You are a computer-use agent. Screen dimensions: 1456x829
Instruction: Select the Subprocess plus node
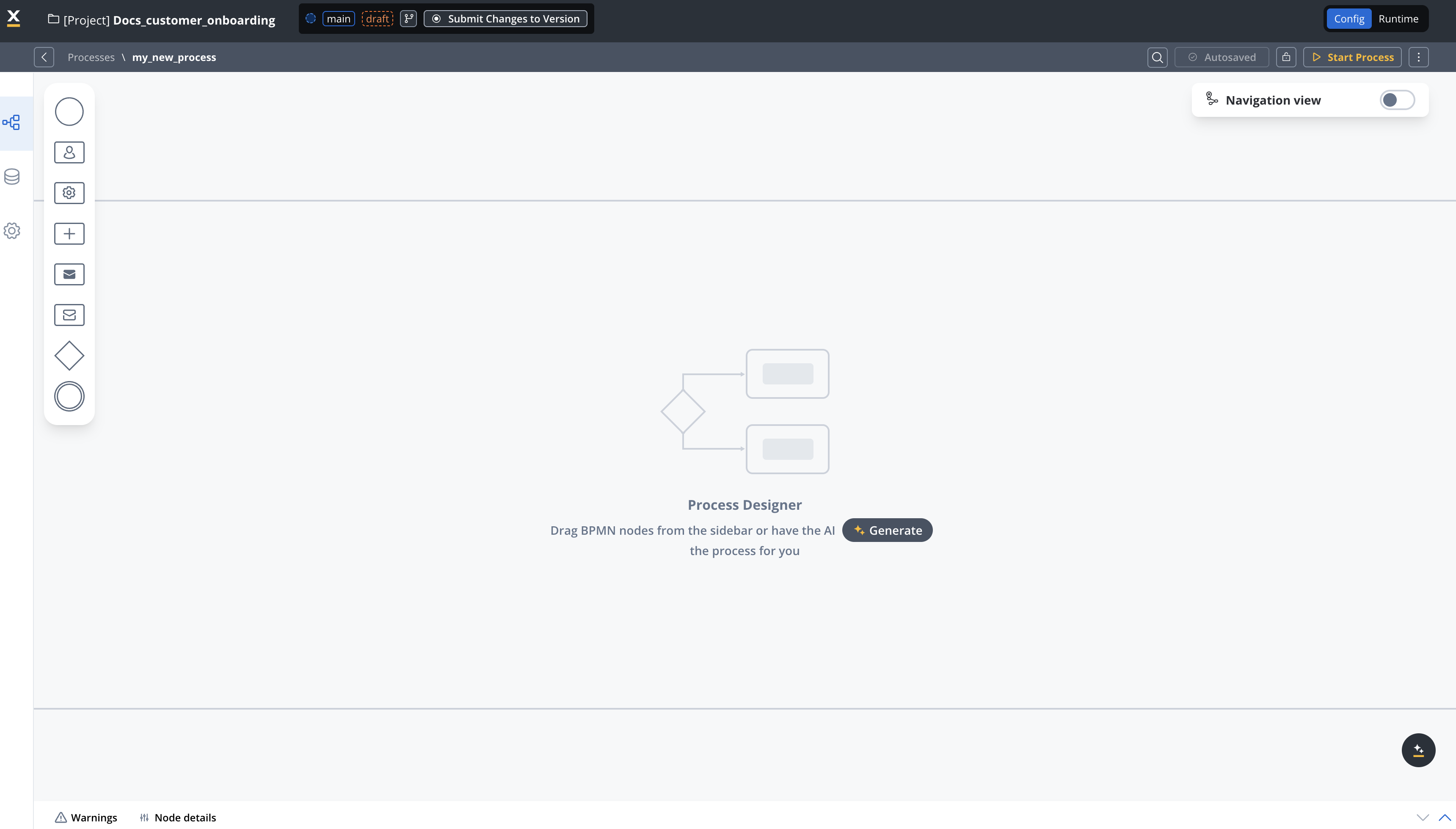pos(69,233)
